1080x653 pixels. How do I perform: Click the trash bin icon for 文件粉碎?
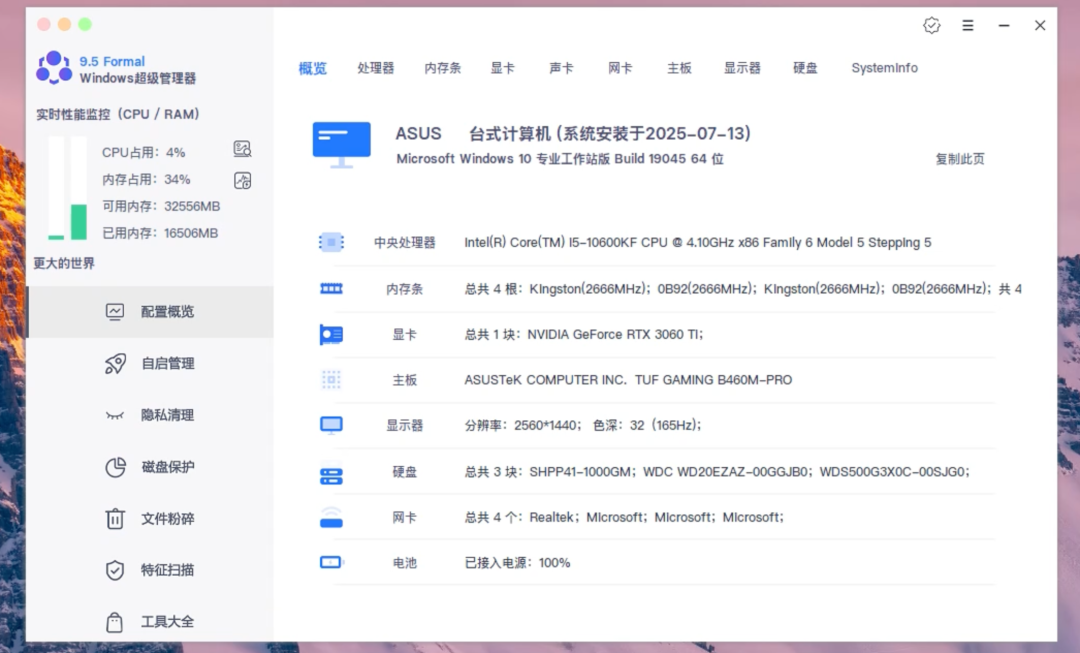[x=115, y=518]
